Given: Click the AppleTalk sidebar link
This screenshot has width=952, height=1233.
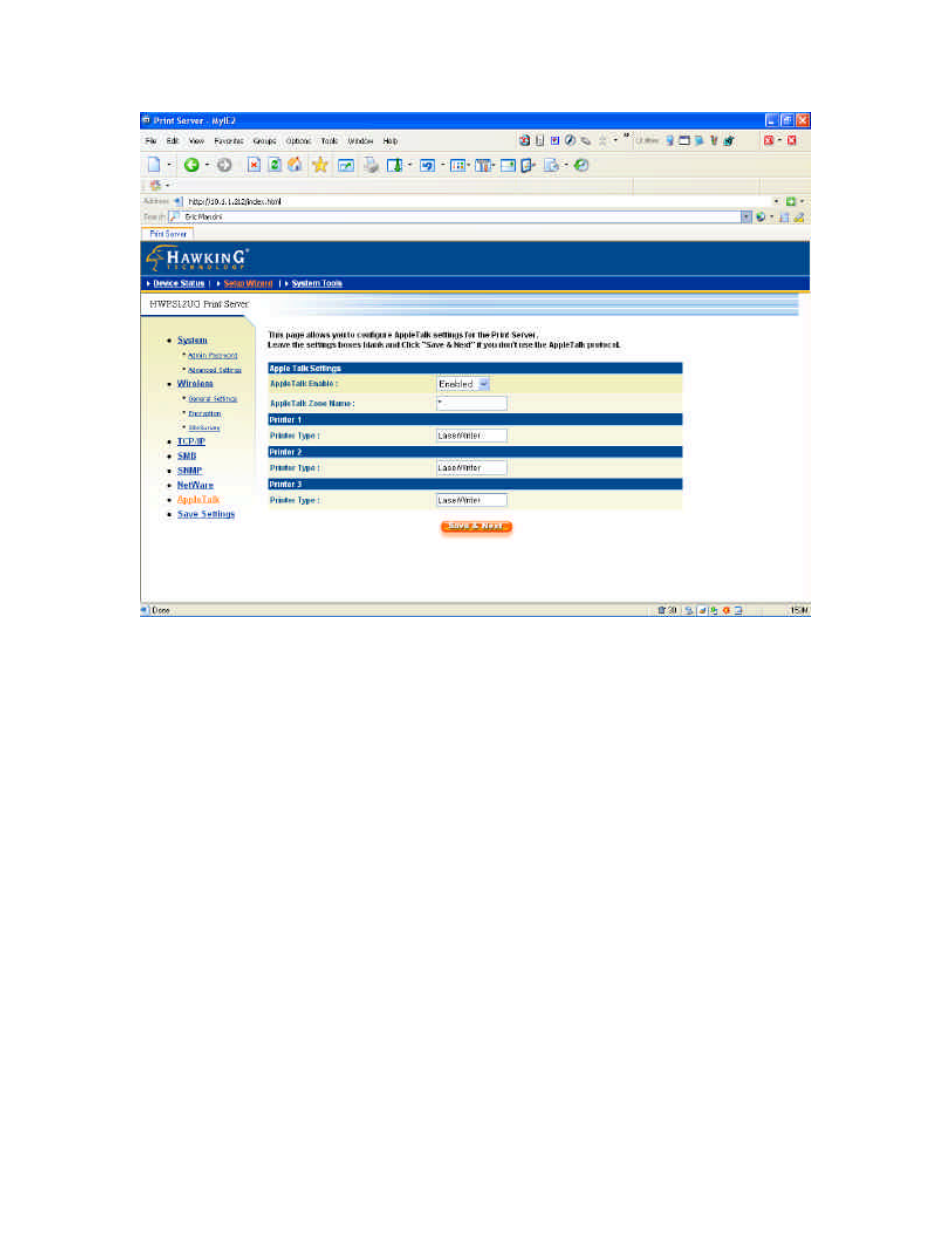Looking at the screenshot, I should 198,499.
